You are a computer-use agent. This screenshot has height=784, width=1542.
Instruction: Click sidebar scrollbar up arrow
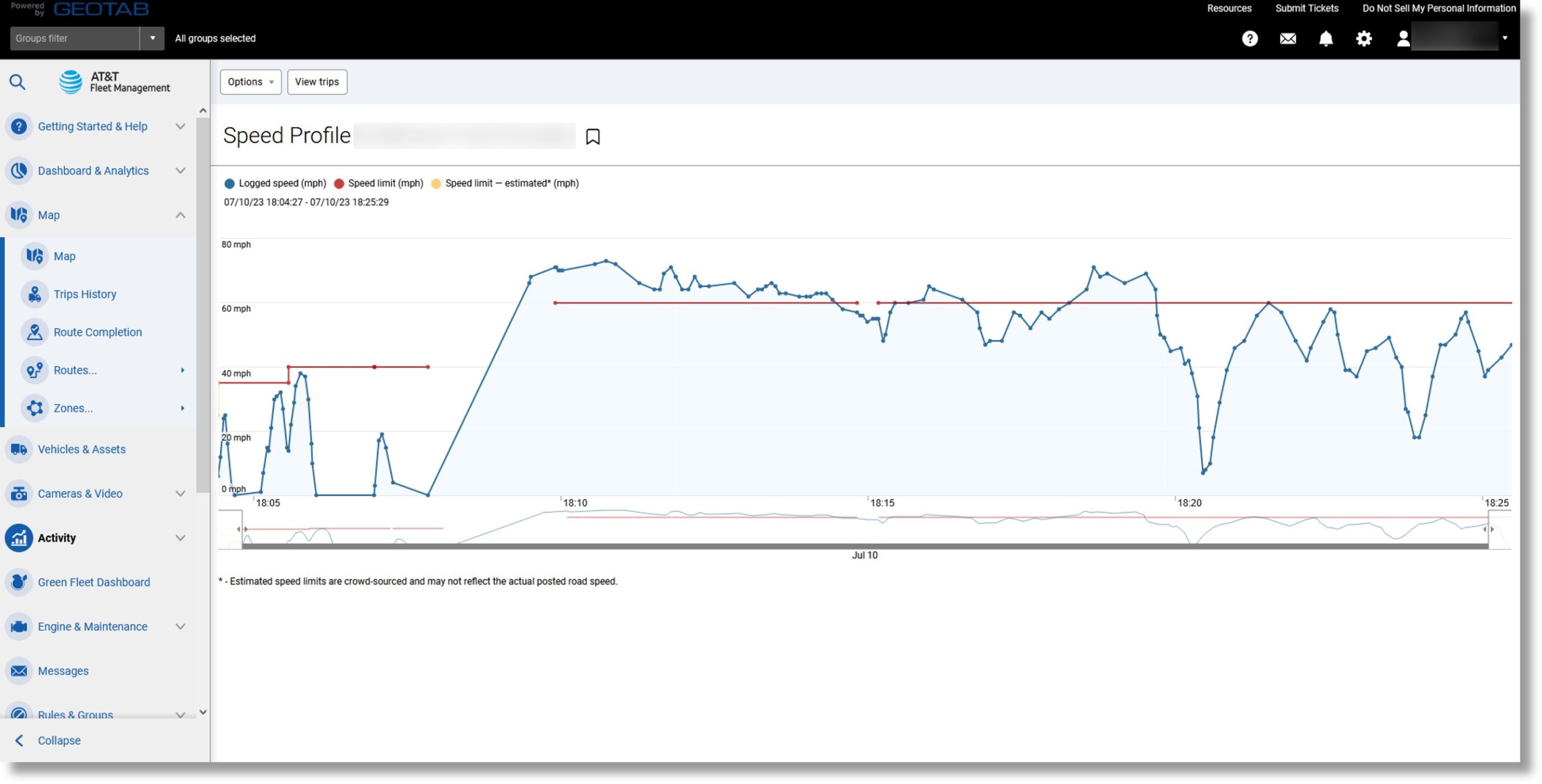[x=203, y=111]
